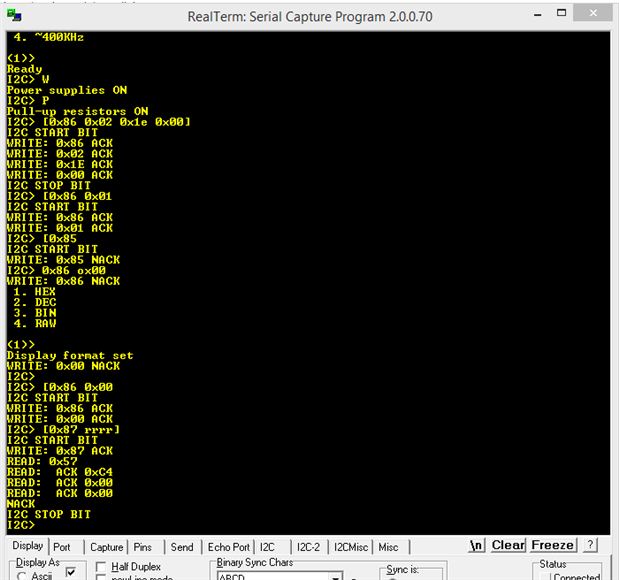Open the I2CMisc tab
Screen dimensions: 619x580
pos(351,547)
